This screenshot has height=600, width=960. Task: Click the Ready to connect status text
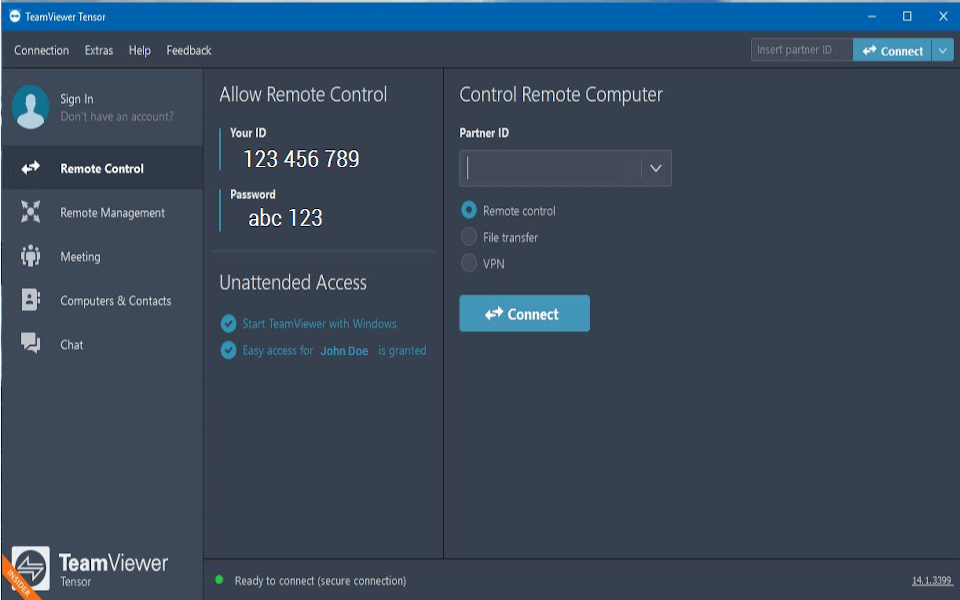point(320,580)
